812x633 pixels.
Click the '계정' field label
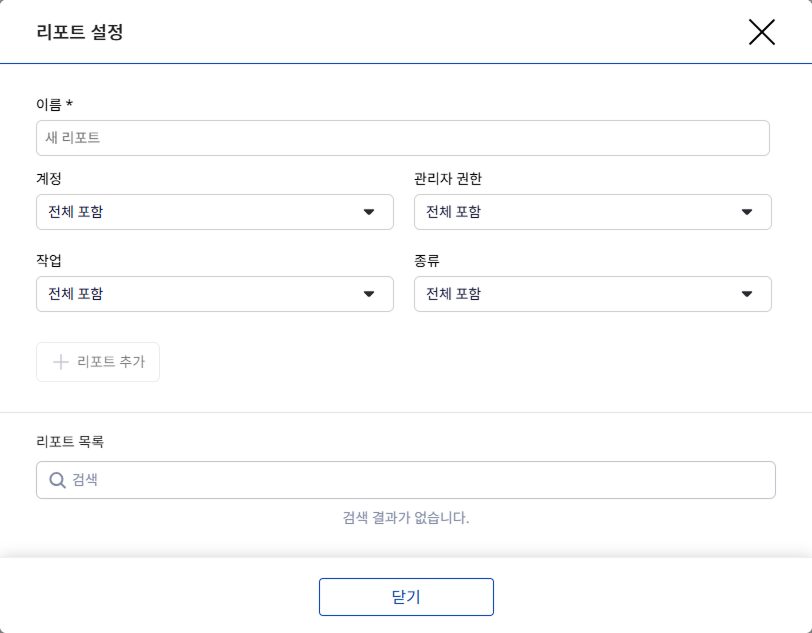pyautogui.click(x=49, y=179)
